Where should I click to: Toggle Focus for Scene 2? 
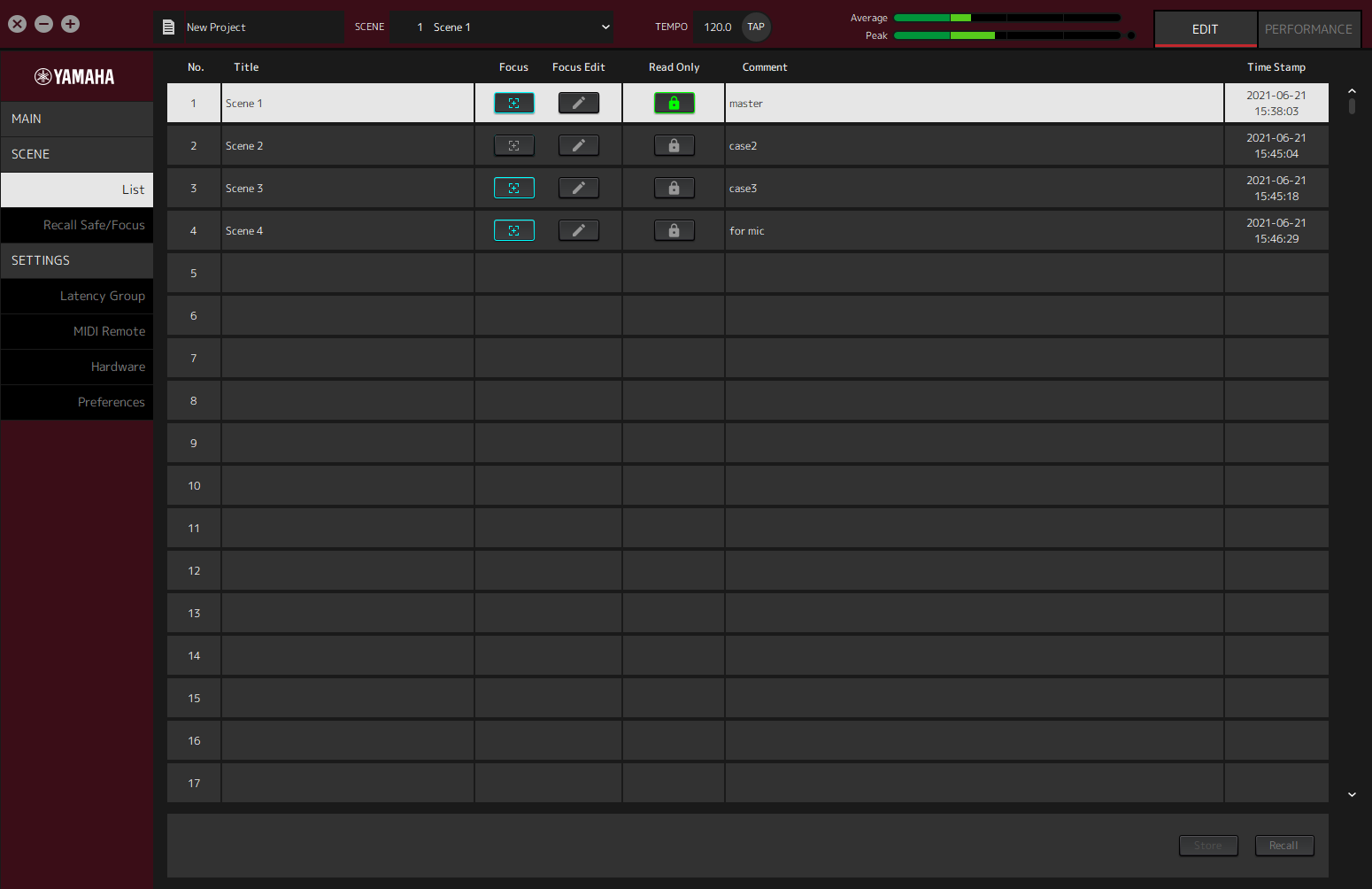(513, 145)
